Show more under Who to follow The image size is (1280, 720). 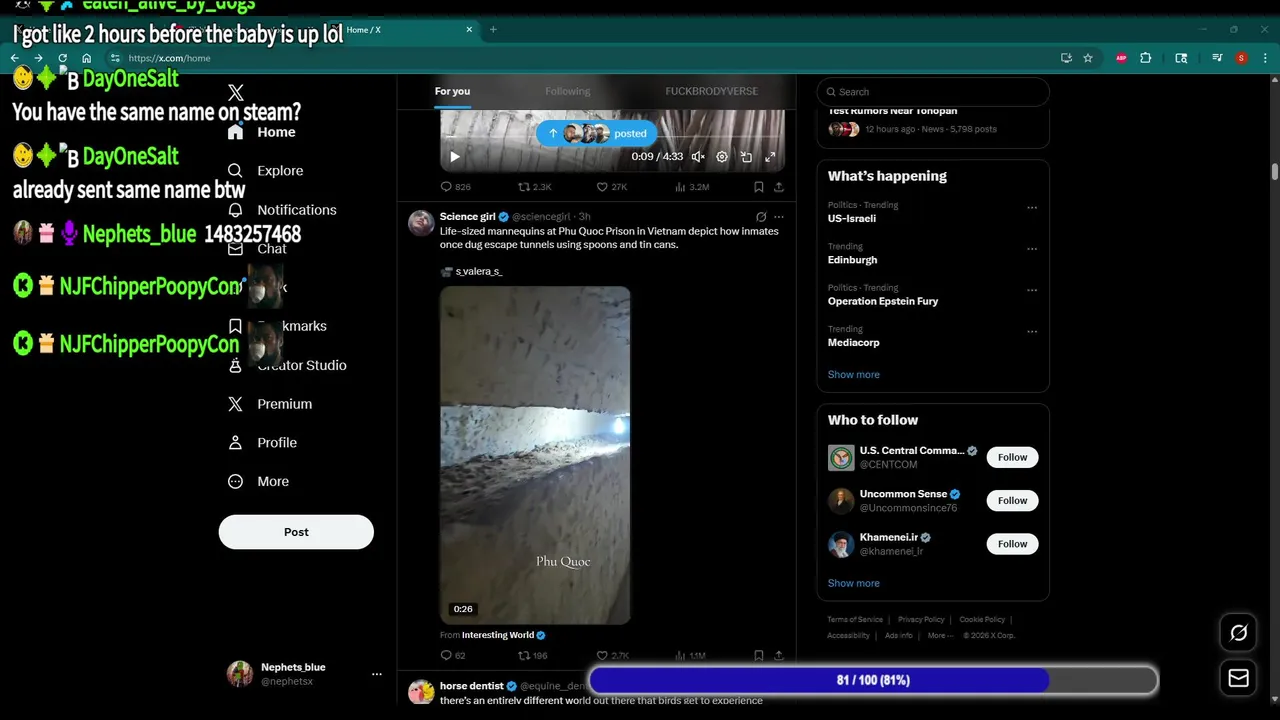[854, 583]
